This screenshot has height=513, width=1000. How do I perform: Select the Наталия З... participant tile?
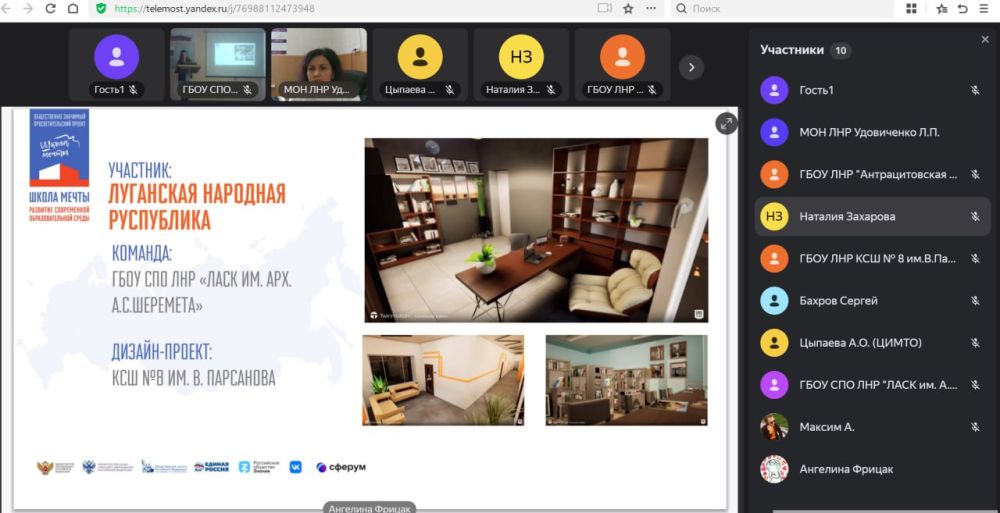point(521,64)
